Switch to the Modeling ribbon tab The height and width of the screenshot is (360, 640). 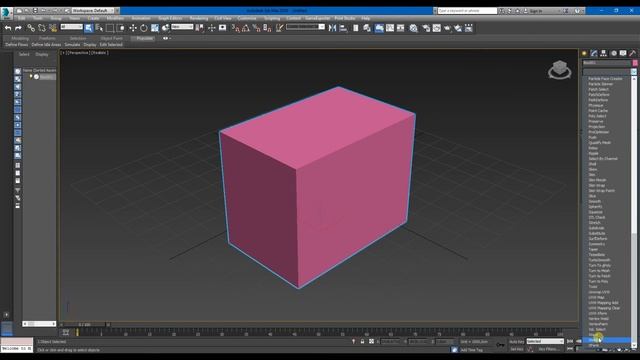pos(20,38)
